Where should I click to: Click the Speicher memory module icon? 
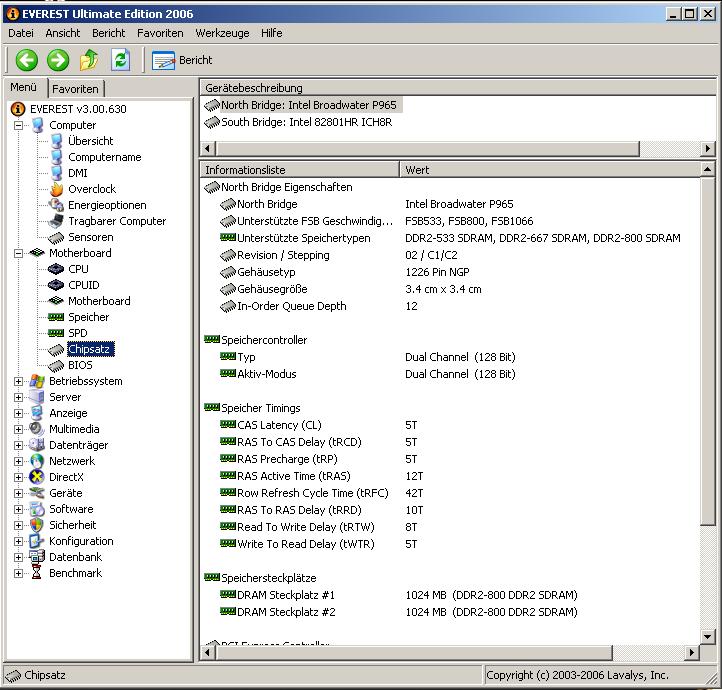[x=56, y=317]
